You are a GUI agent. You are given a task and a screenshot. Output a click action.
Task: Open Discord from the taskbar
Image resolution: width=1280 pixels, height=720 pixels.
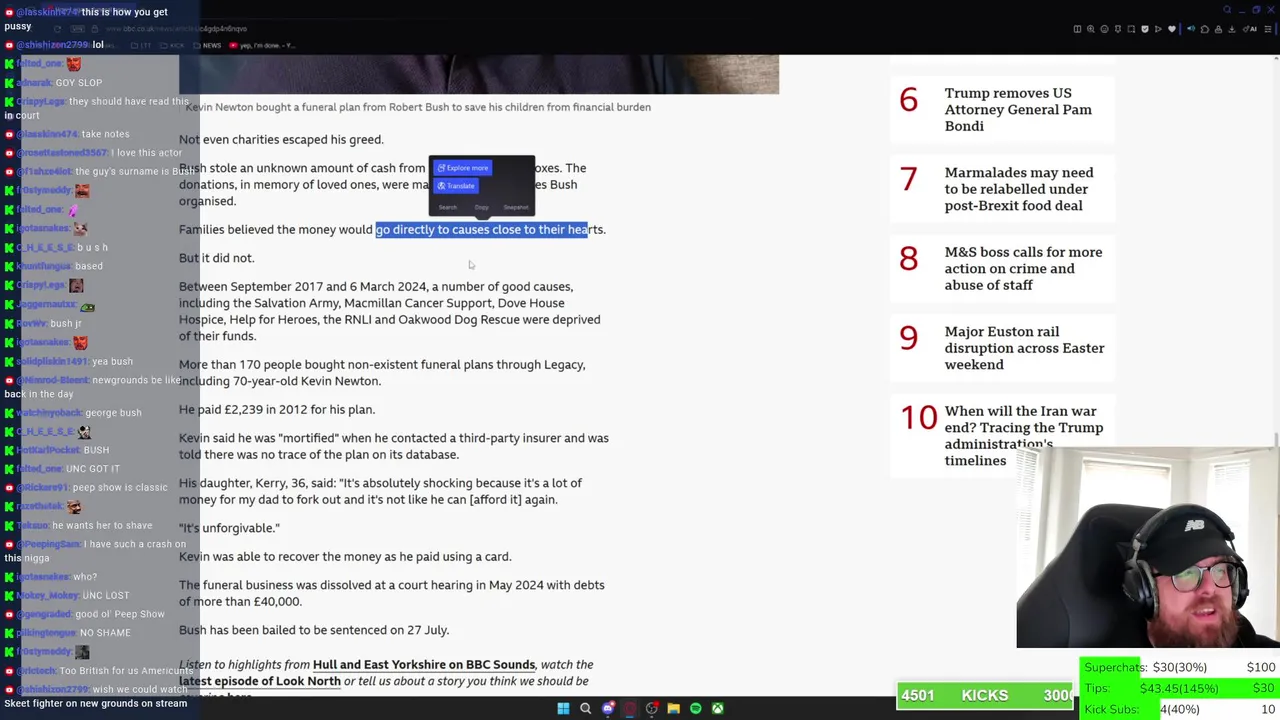(x=608, y=708)
